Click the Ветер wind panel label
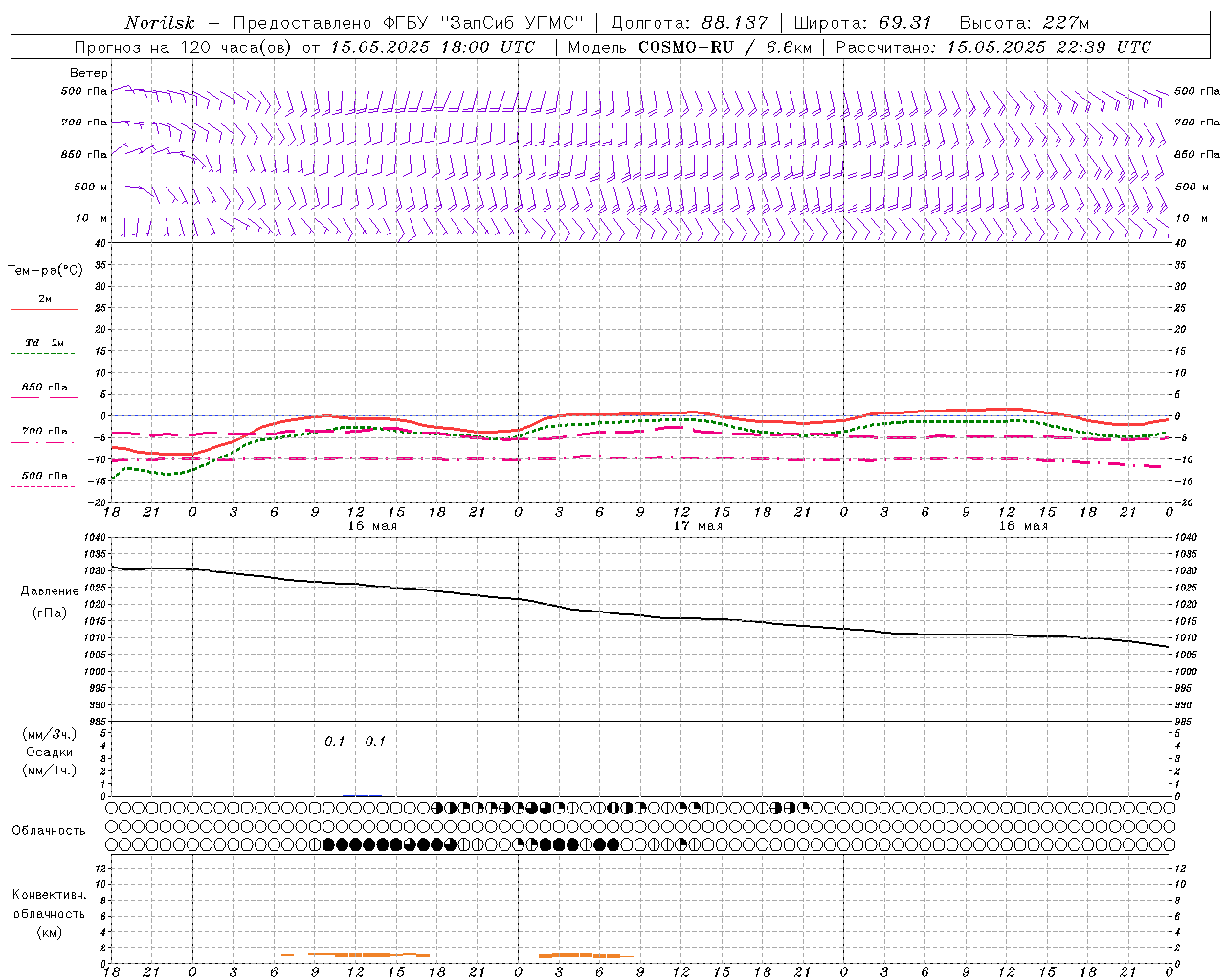The image size is (1225, 980). click(88, 73)
